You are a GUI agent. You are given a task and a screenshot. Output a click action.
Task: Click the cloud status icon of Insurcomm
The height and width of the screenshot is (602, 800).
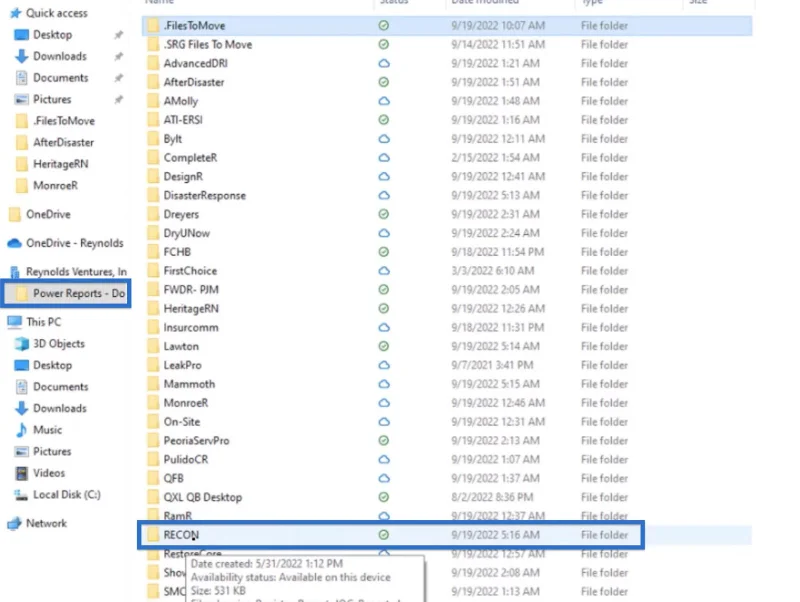pyautogui.click(x=384, y=328)
